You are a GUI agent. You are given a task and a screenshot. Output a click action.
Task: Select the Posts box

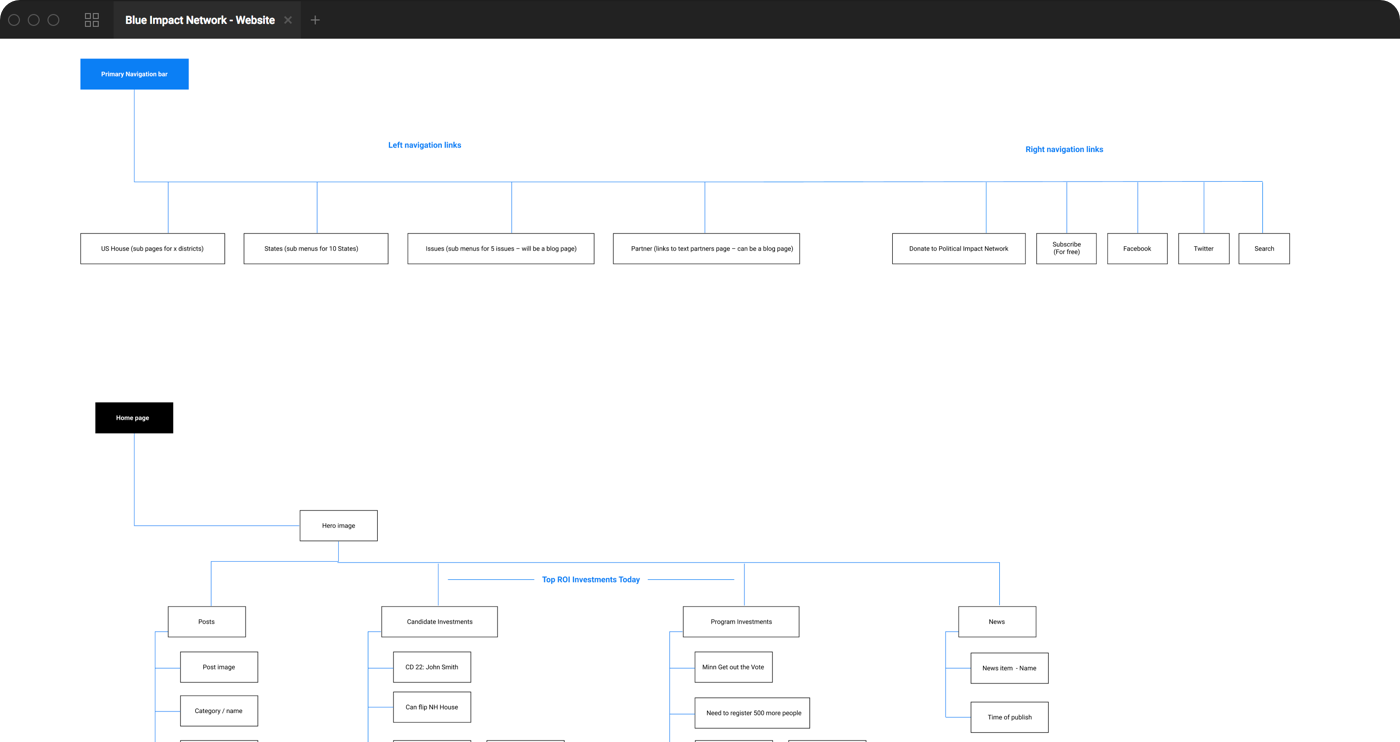pos(207,622)
